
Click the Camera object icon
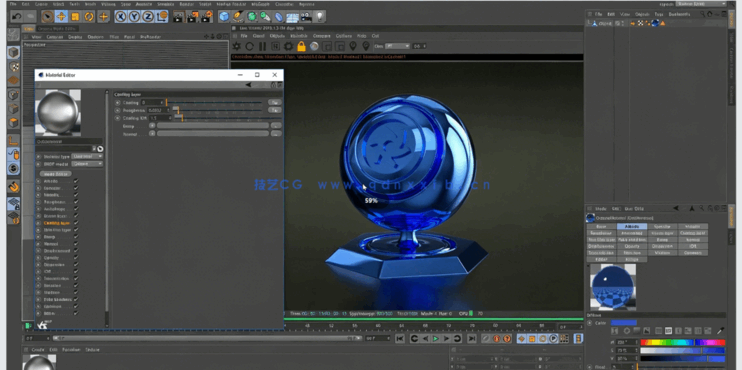coord(307,18)
